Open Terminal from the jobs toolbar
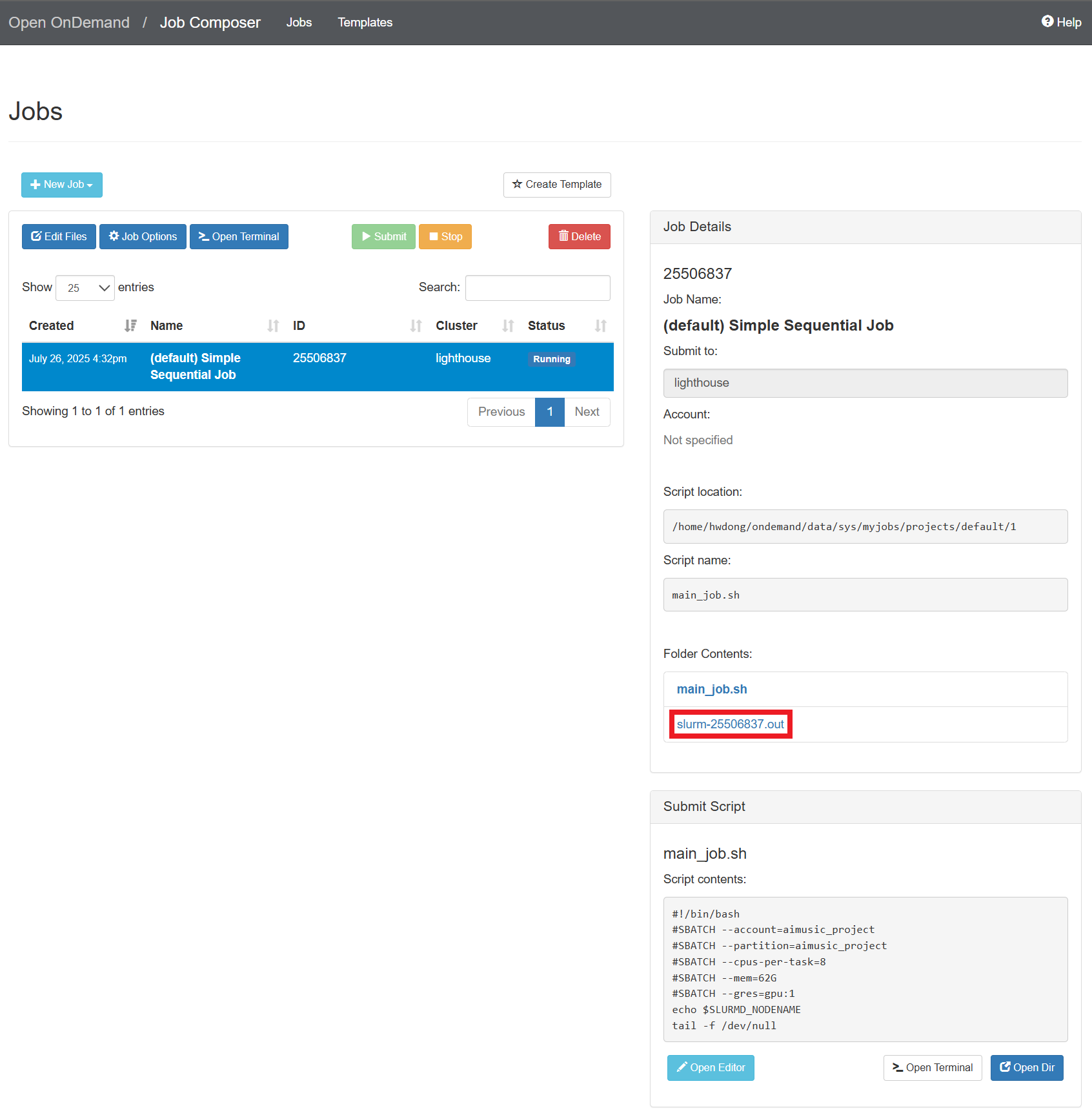The height and width of the screenshot is (1117, 1092). 239,236
